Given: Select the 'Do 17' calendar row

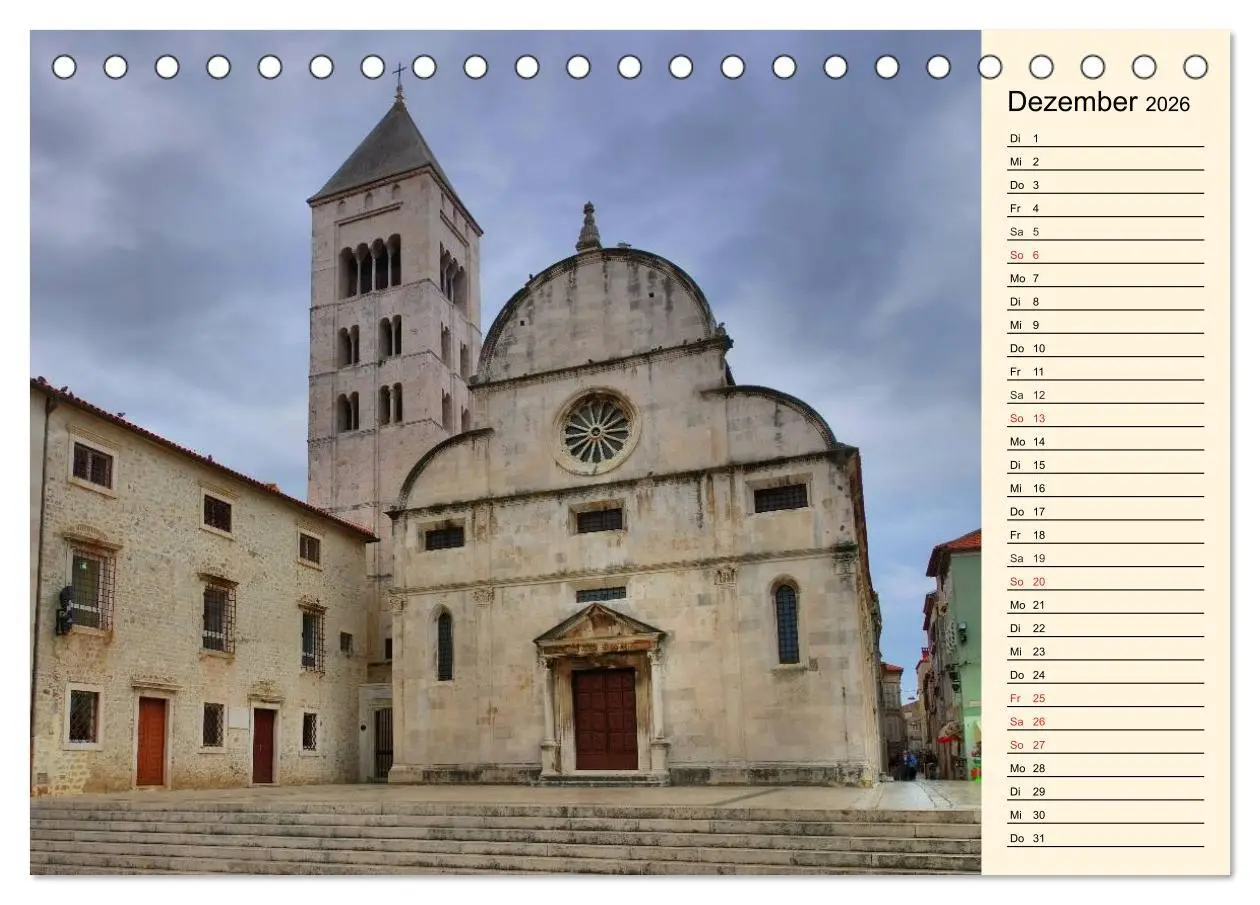Looking at the screenshot, I should tap(1105, 511).
